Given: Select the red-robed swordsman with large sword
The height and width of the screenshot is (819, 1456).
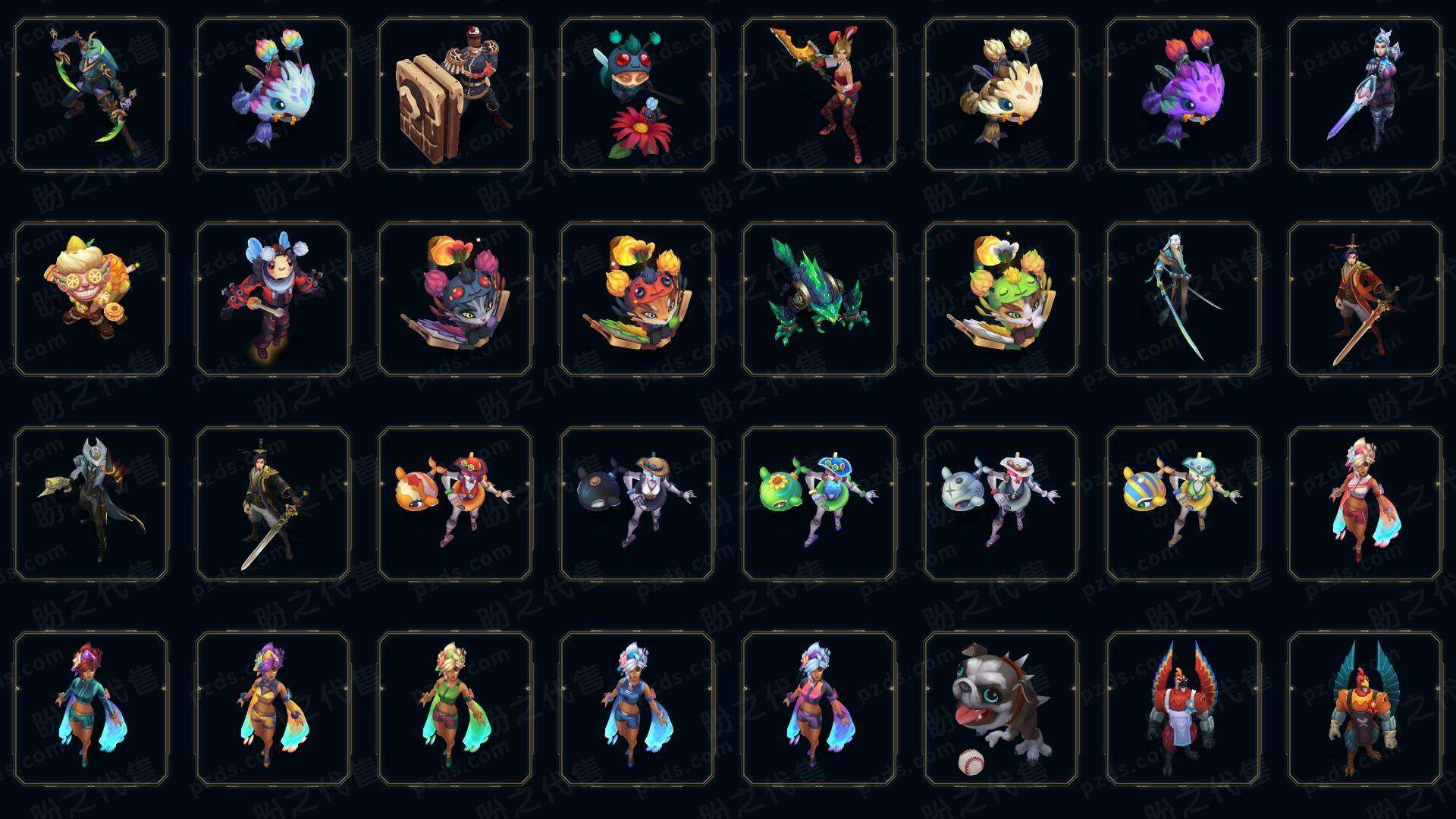Looking at the screenshot, I should click(x=1365, y=299).
